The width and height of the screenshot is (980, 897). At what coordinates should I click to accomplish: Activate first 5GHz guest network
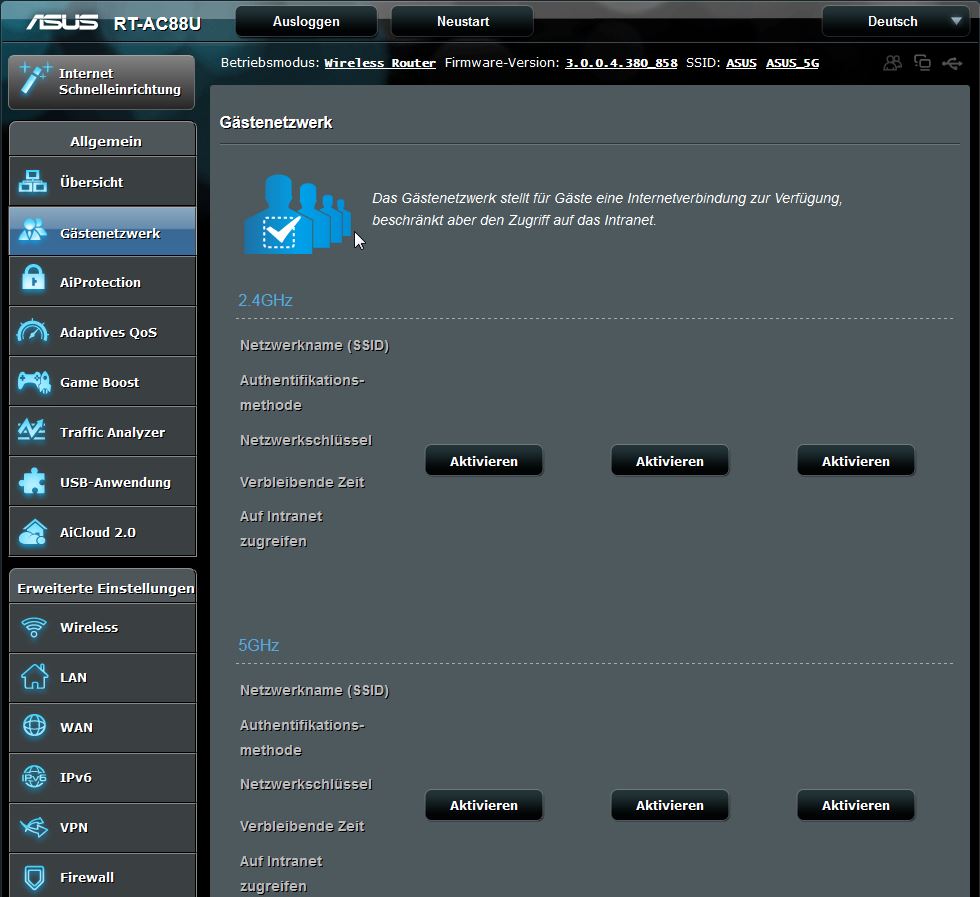(x=484, y=805)
